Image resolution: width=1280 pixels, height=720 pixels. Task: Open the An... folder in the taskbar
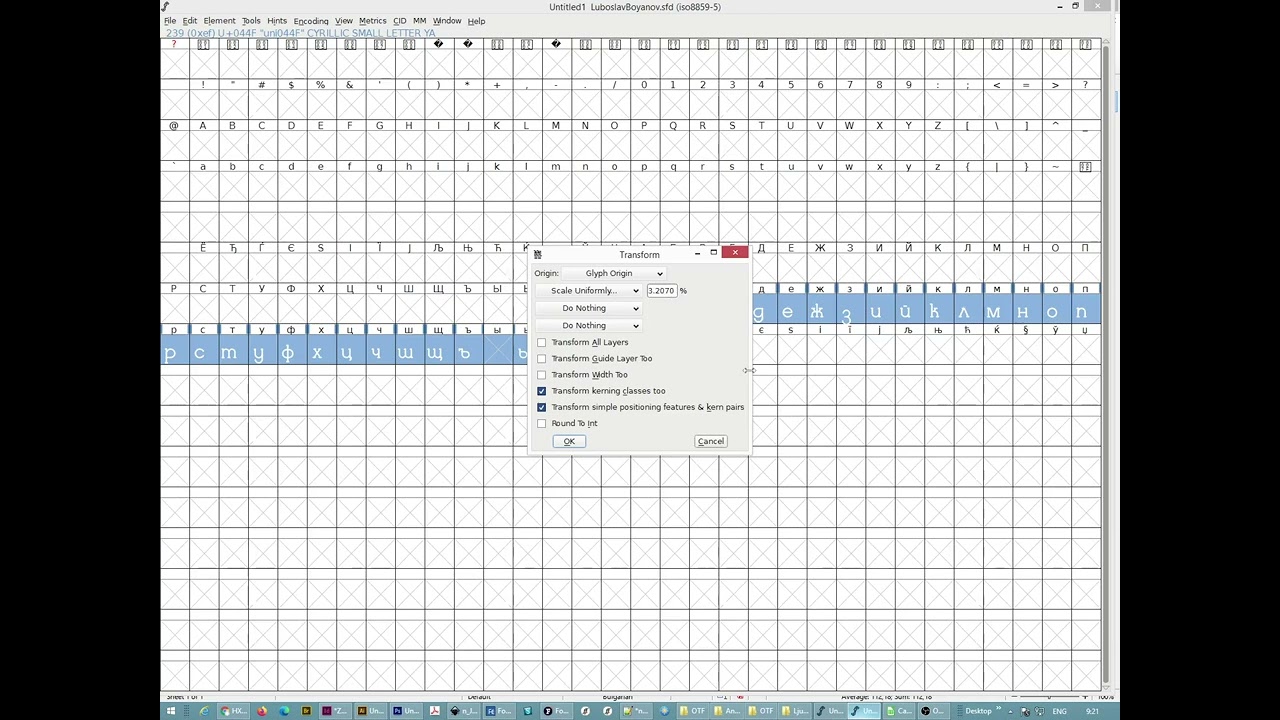click(726, 711)
